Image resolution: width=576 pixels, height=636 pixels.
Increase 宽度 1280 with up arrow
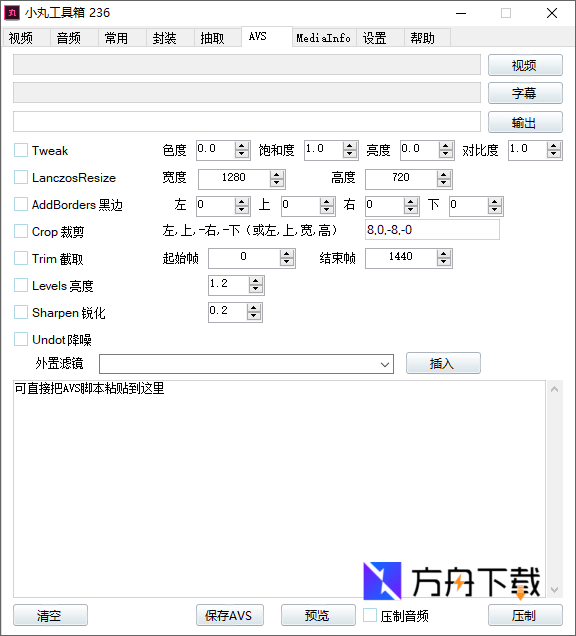coord(277,174)
